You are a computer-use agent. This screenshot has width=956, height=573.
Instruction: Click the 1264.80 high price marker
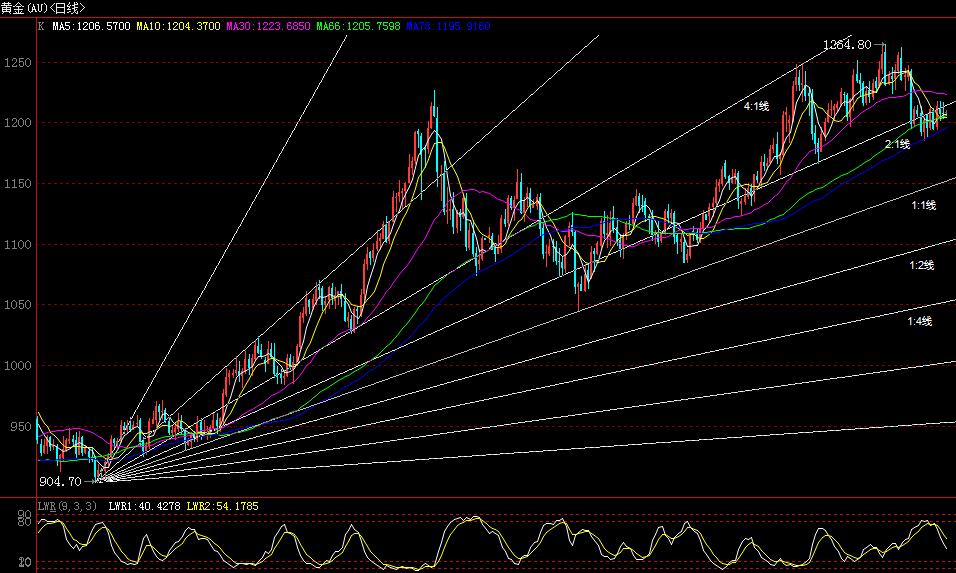pos(847,45)
